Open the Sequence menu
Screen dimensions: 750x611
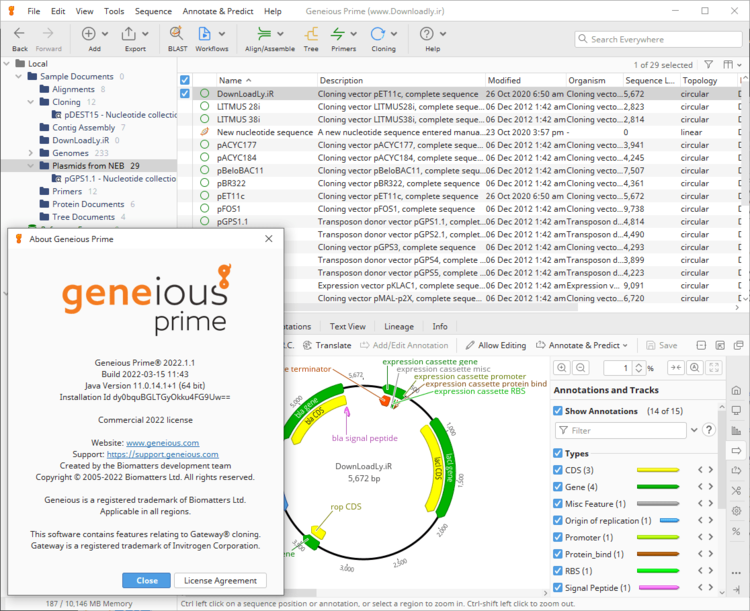[x=153, y=11]
